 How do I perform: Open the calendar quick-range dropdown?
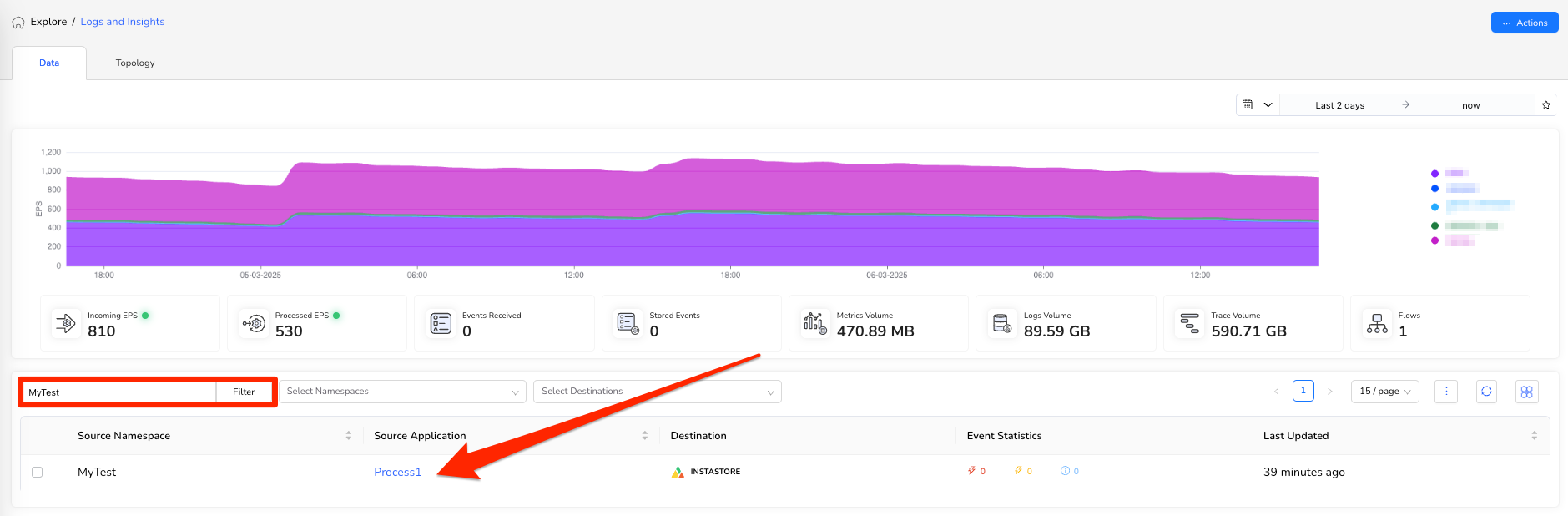(x=1257, y=105)
